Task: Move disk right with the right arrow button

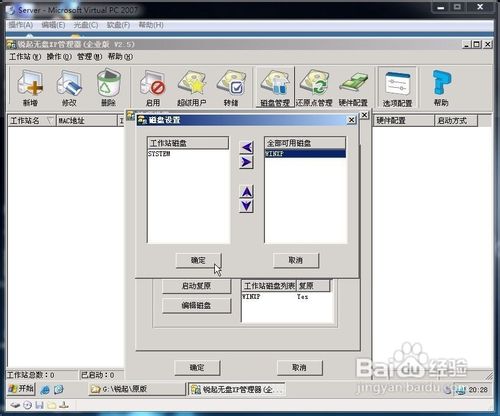Action: coord(247,162)
